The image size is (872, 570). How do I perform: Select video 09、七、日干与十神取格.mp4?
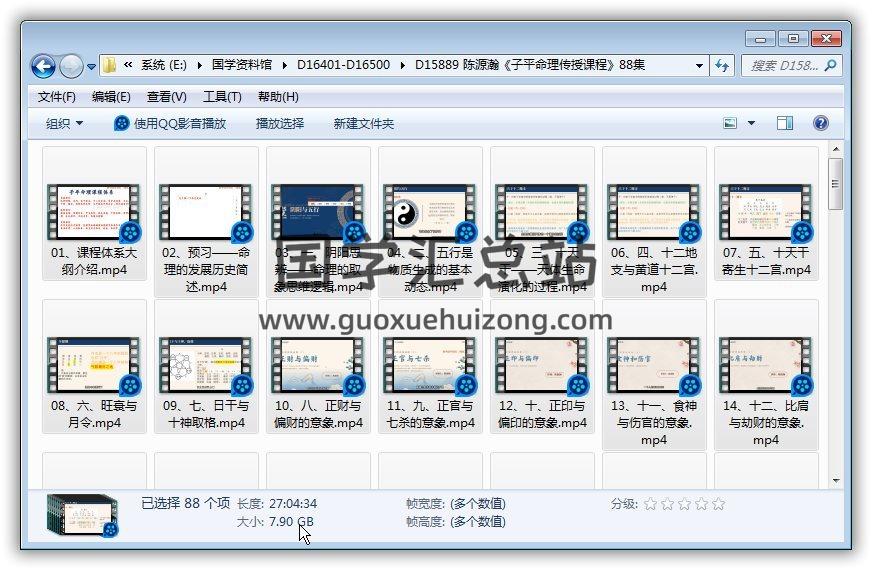[206, 367]
